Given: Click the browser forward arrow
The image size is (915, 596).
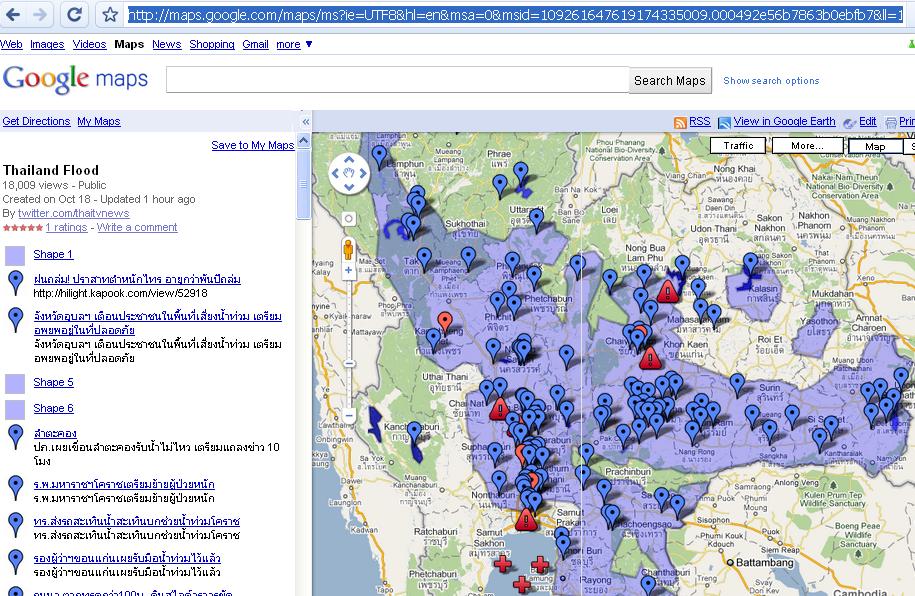Looking at the screenshot, I should [x=40, y=14].
